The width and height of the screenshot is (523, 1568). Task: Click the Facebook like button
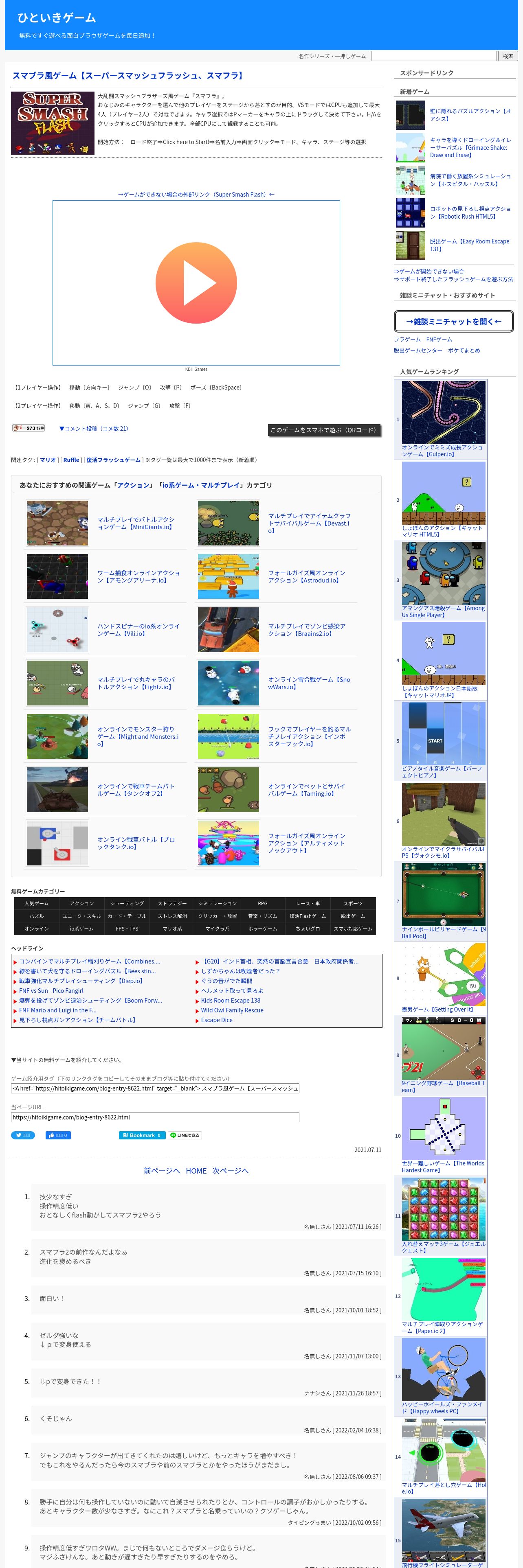tap(58, 1135)
